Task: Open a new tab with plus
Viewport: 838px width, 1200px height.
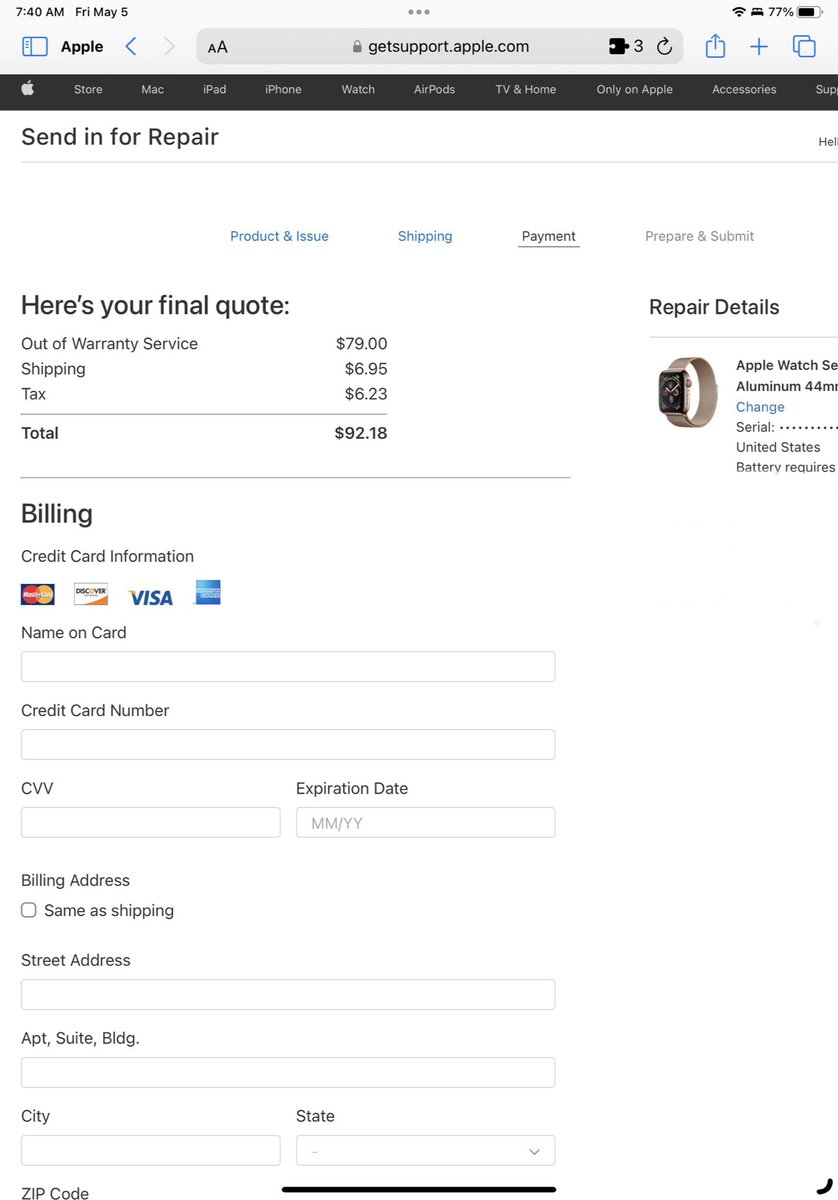Action: (x=759, y=46)
